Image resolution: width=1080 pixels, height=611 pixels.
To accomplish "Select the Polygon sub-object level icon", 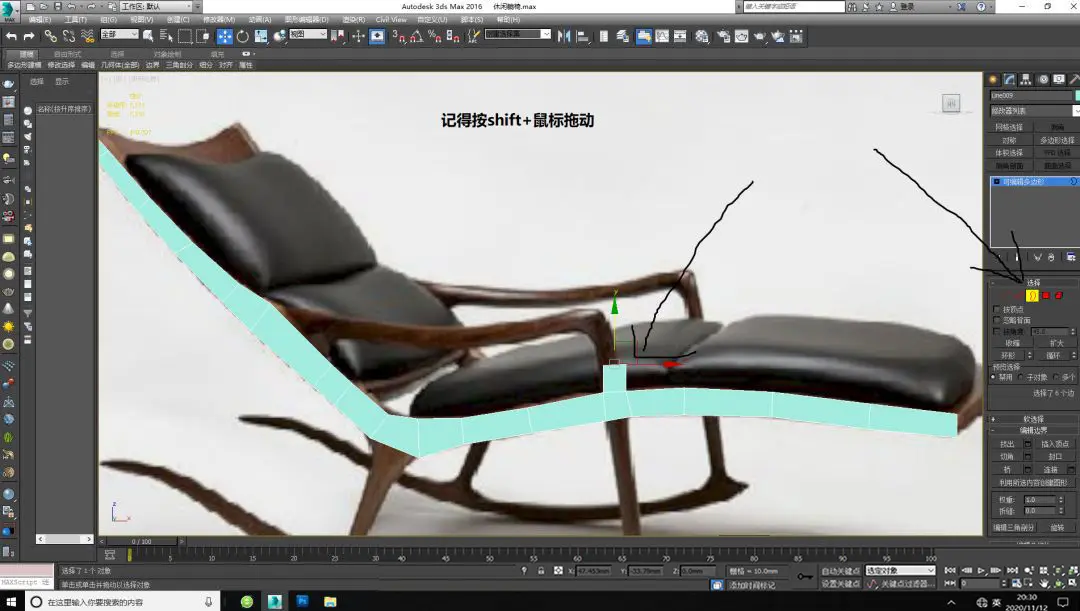I will tap(1046, 296).
